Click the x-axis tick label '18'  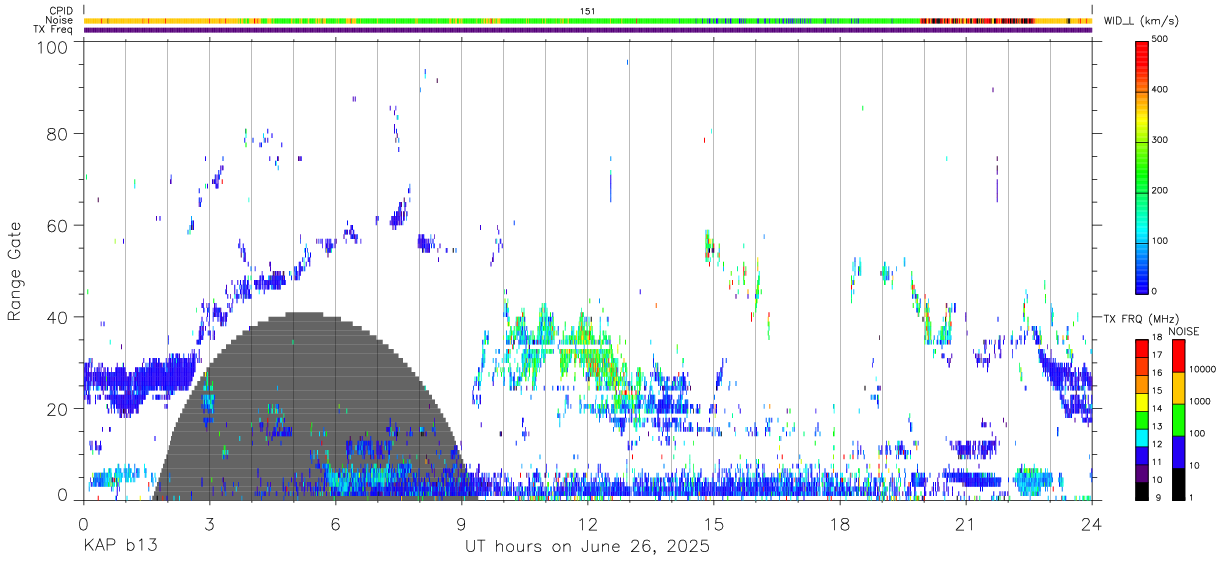(840, 524)
